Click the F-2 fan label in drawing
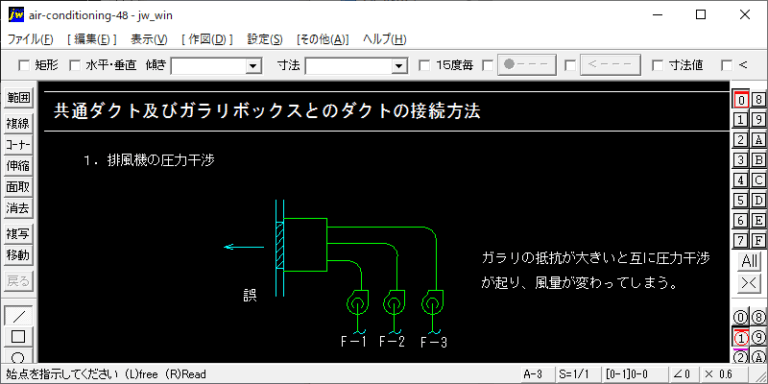 [392, 341]
